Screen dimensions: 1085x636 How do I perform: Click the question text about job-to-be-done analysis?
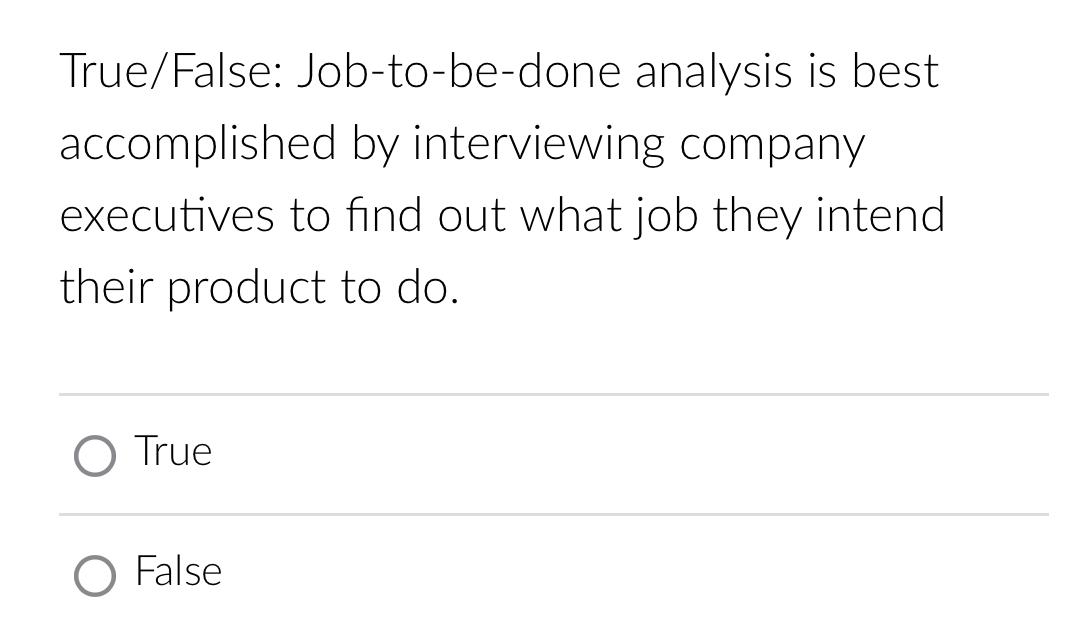(x=500, y=180)
